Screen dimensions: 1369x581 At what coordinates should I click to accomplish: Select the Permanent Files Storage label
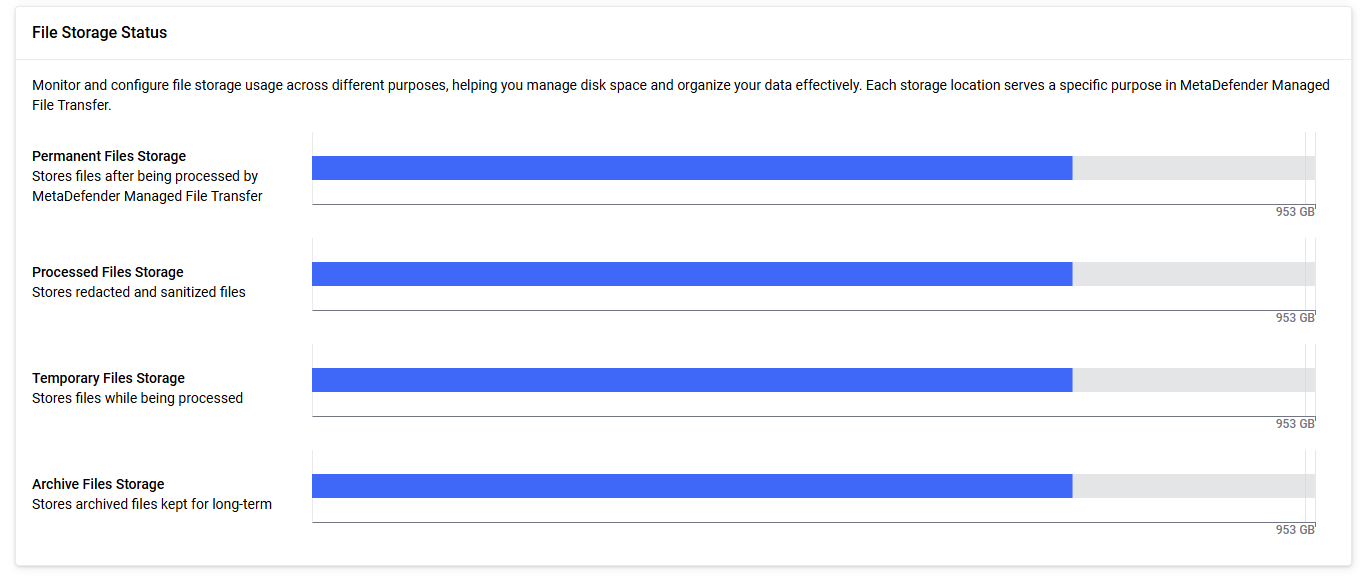(x=109, y=156)
